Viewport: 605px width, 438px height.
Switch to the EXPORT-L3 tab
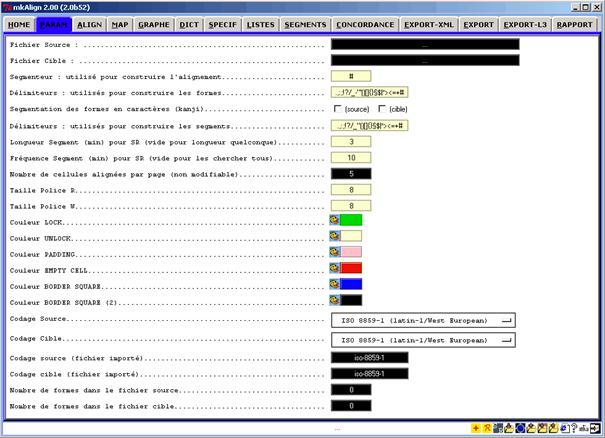[x=525, y=25]
